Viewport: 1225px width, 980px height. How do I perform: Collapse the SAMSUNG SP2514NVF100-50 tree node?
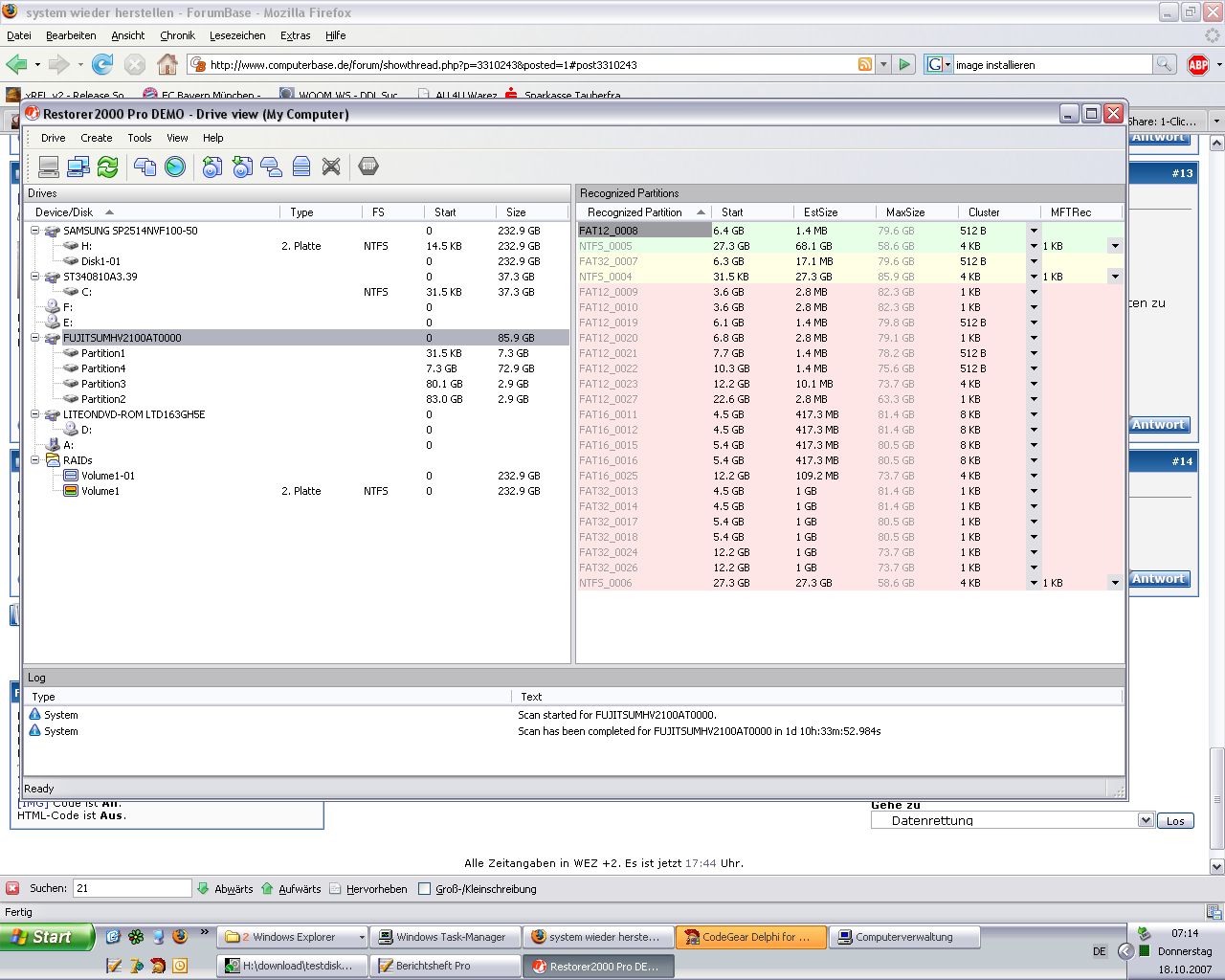pyautogui.click(x=35, y=231)
